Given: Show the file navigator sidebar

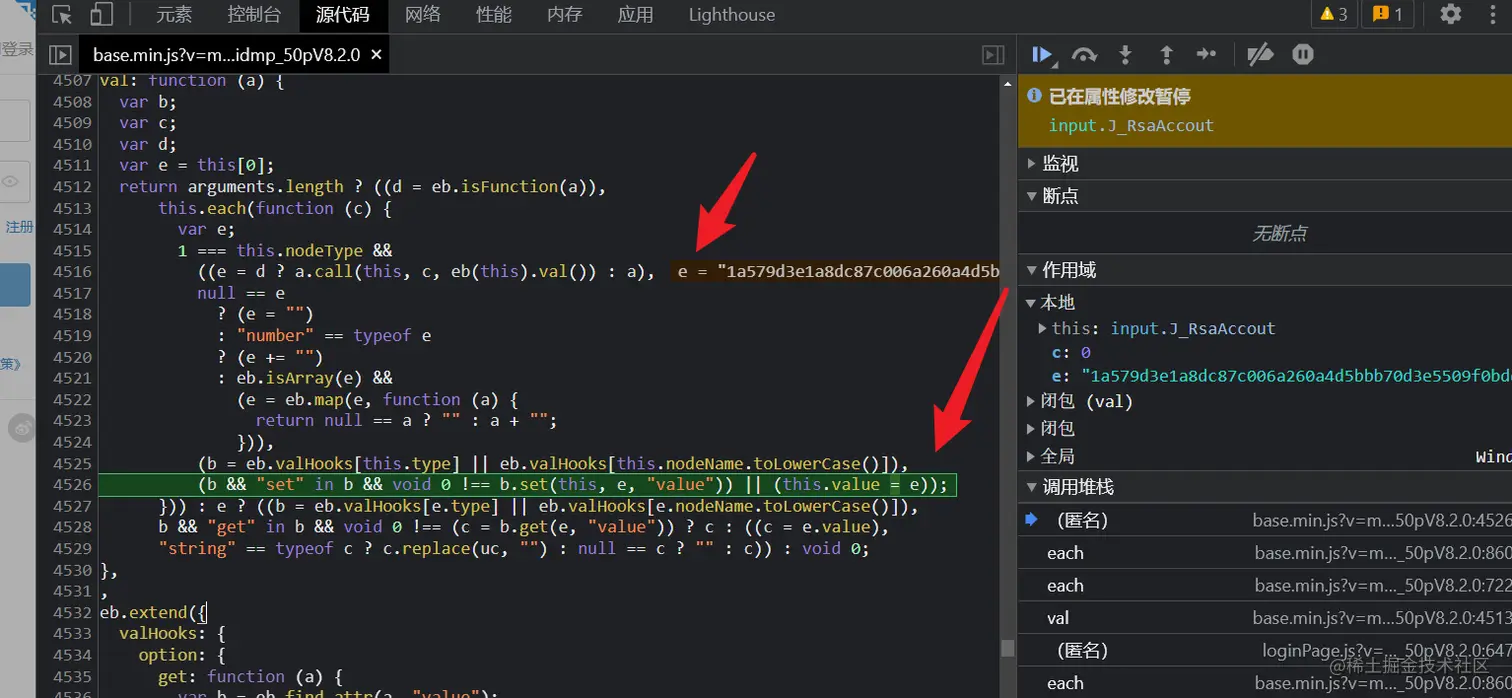Looking at the screenshot, I should point(60,55).
